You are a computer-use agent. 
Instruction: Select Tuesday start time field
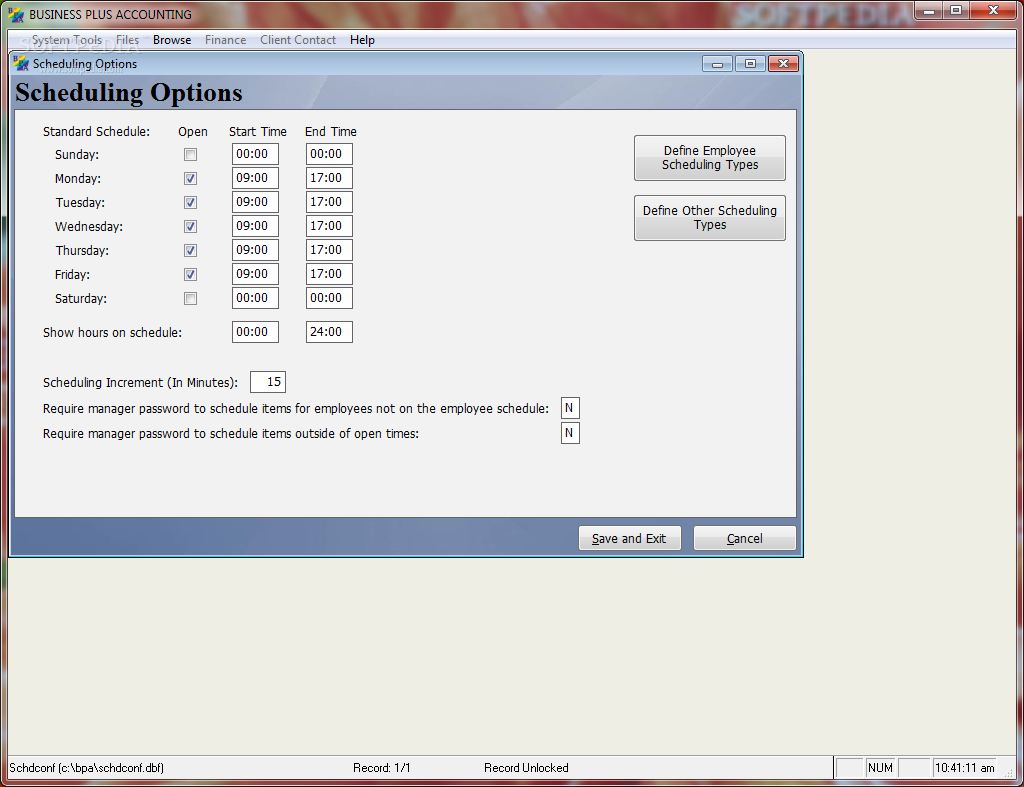(x=255, y=202)
